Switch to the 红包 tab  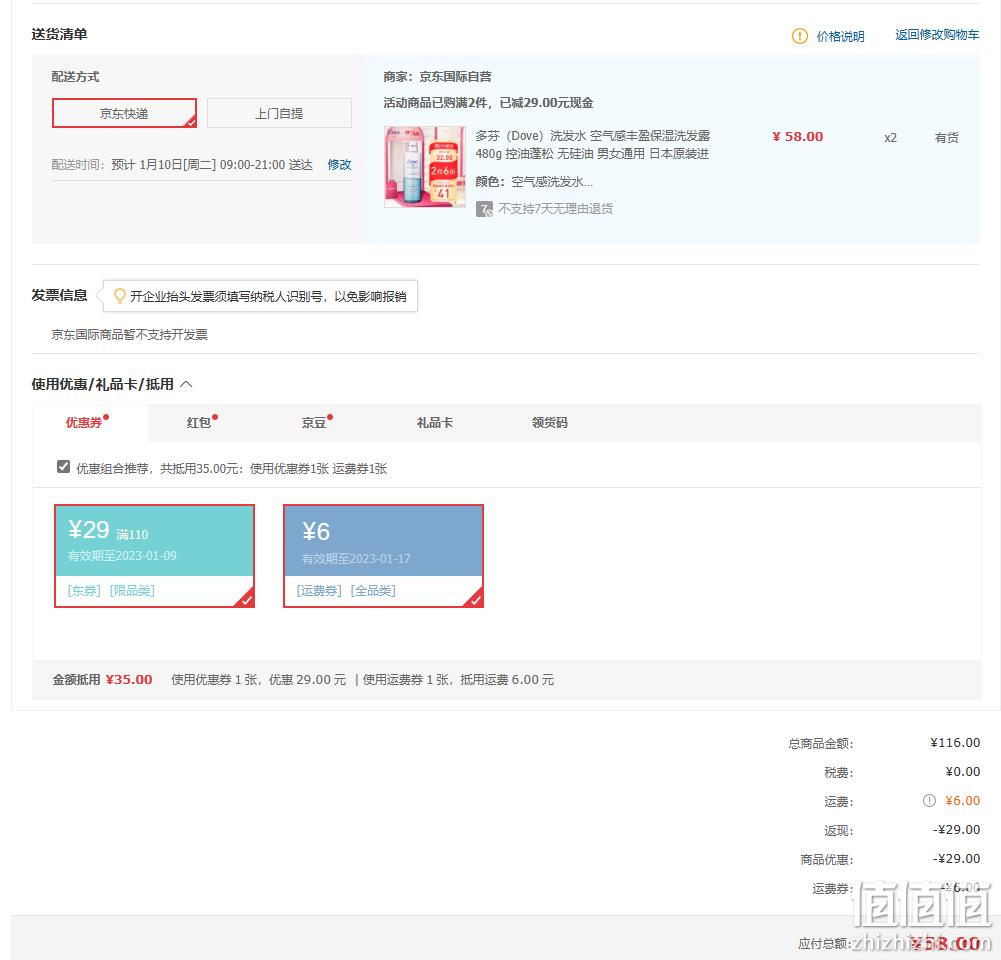(199, 422)
